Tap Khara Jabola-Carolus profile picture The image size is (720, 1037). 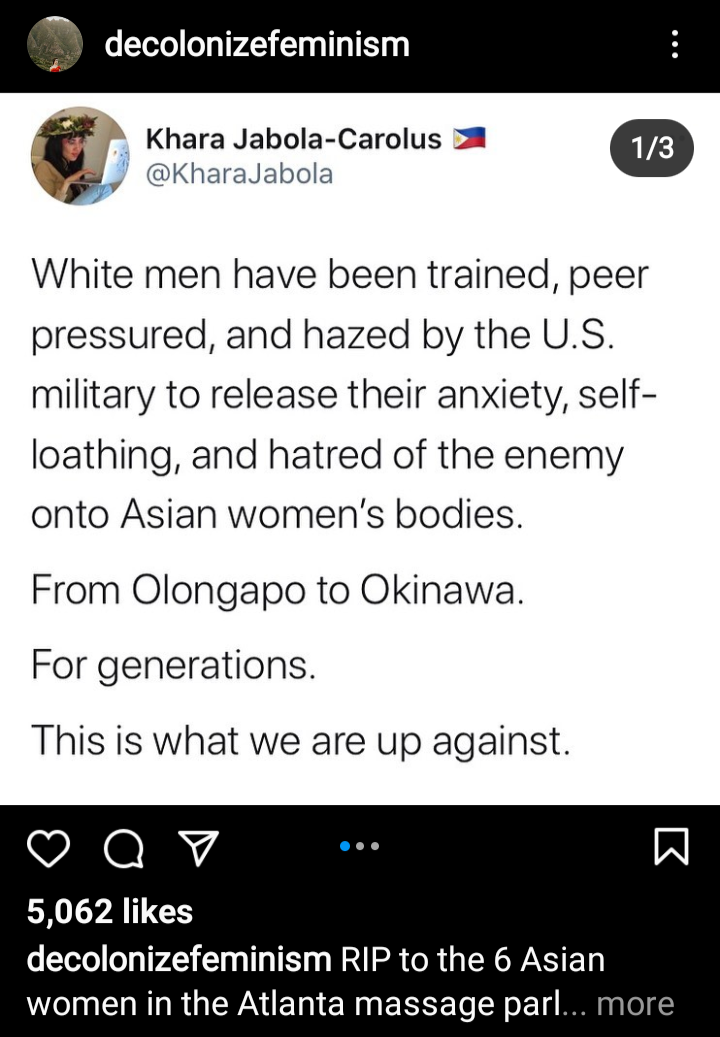pos(80,155)
